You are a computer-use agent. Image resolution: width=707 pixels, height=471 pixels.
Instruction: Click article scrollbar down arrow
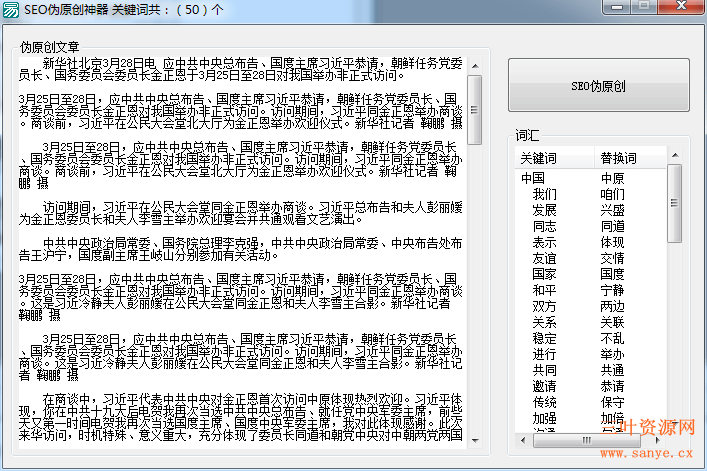coord(475,440)
